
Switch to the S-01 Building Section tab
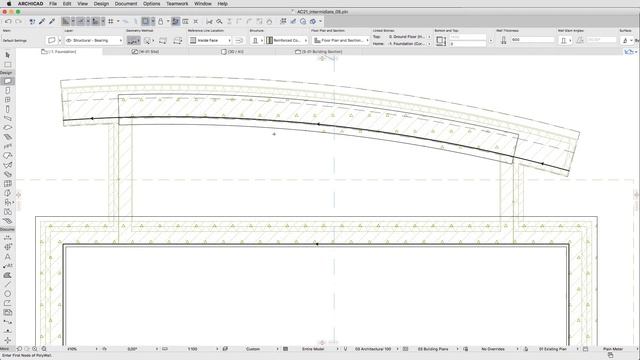tap(319, 52)
